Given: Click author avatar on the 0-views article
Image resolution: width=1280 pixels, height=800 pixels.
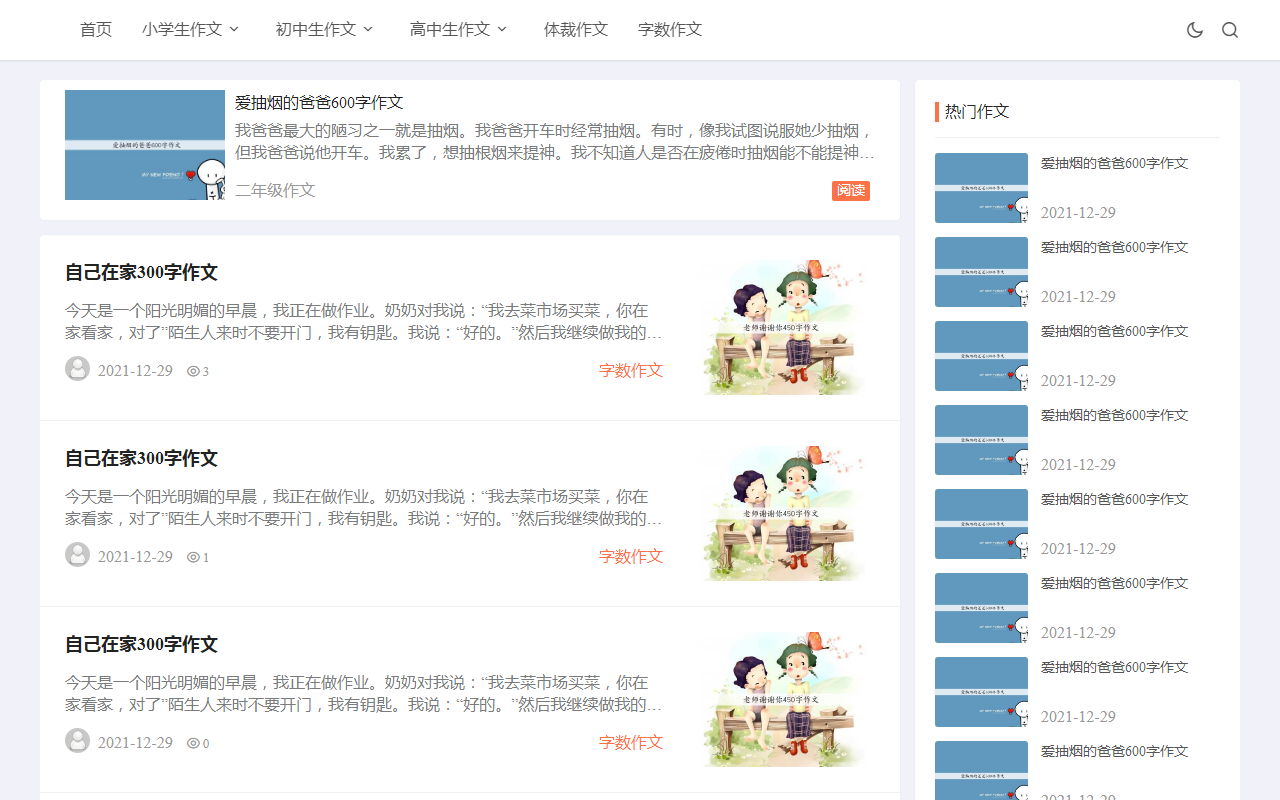Looking at the screenshot, I should click(77, 741).
